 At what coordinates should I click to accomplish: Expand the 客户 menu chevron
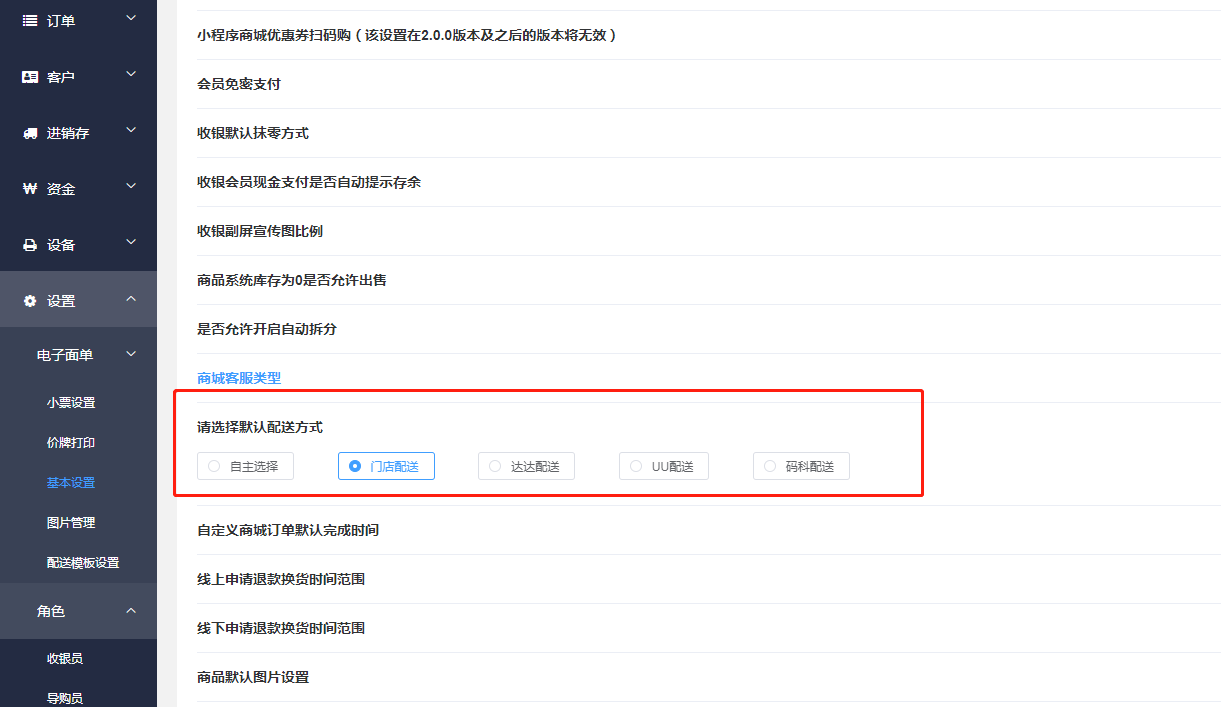[131, 74]
